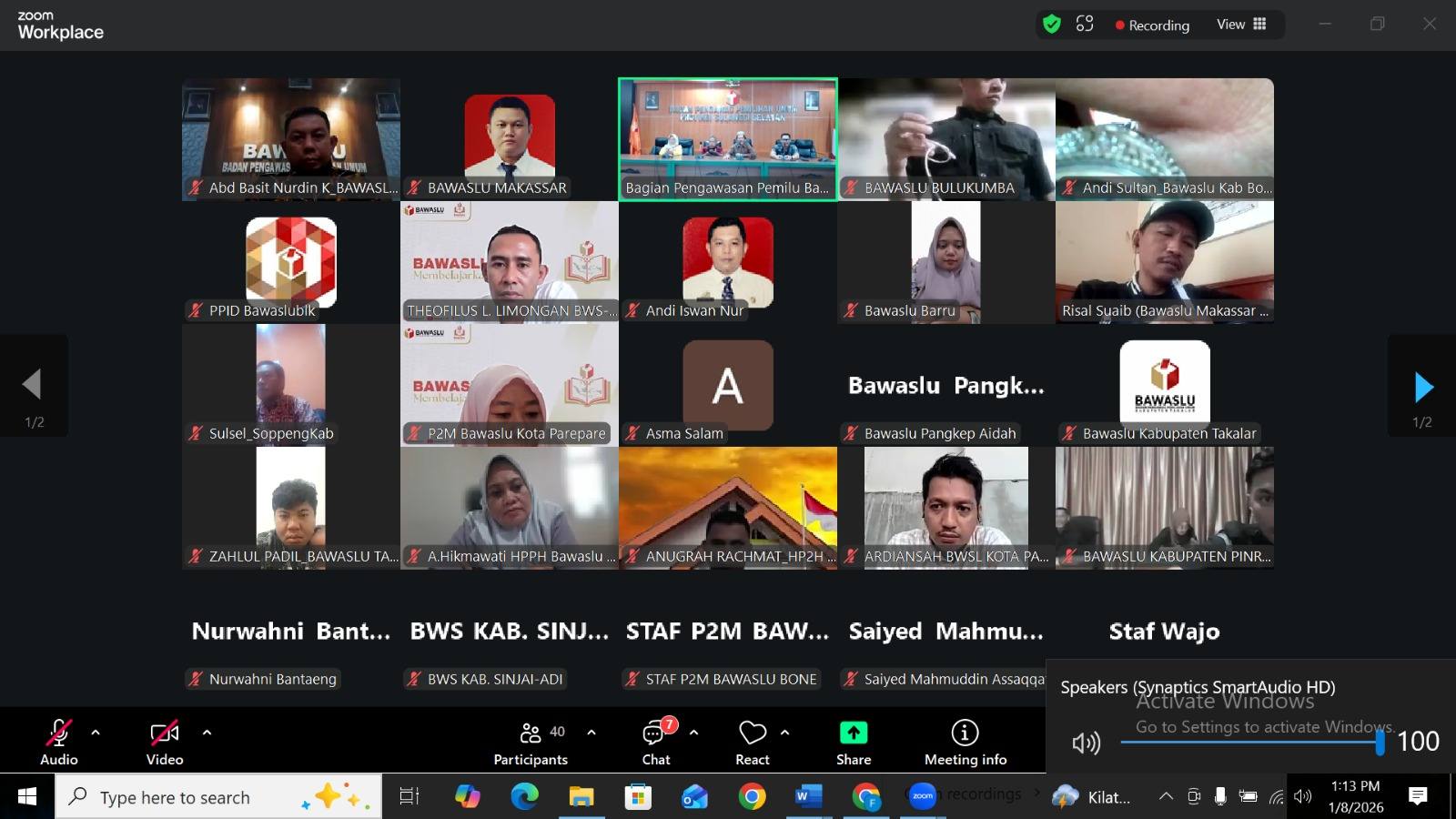This screenshot has width=1456, height=819.
Task: Open File Explorer from the taskbar
Action: click(x=581, y=797)
